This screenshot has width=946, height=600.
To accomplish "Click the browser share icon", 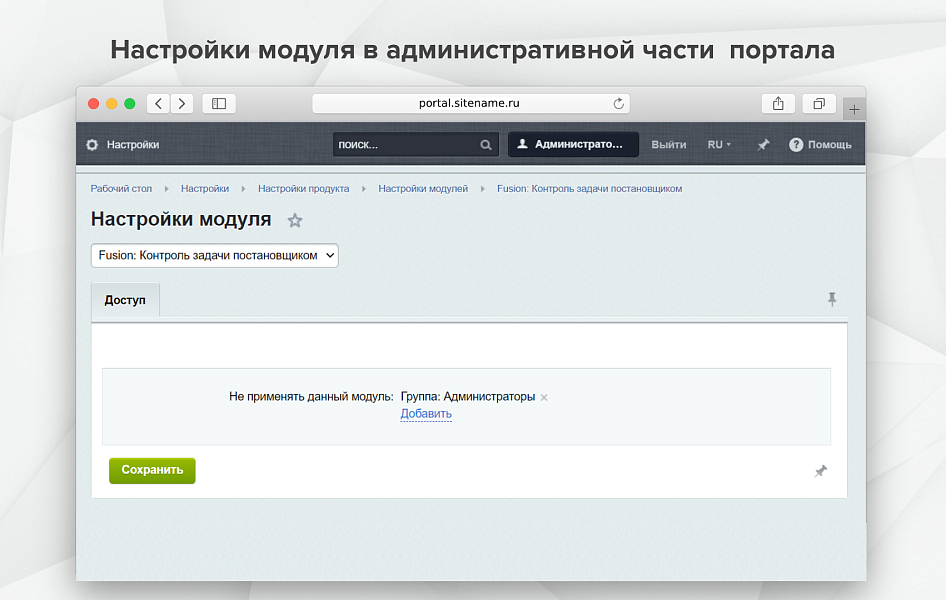I will [x=778, y=103].
